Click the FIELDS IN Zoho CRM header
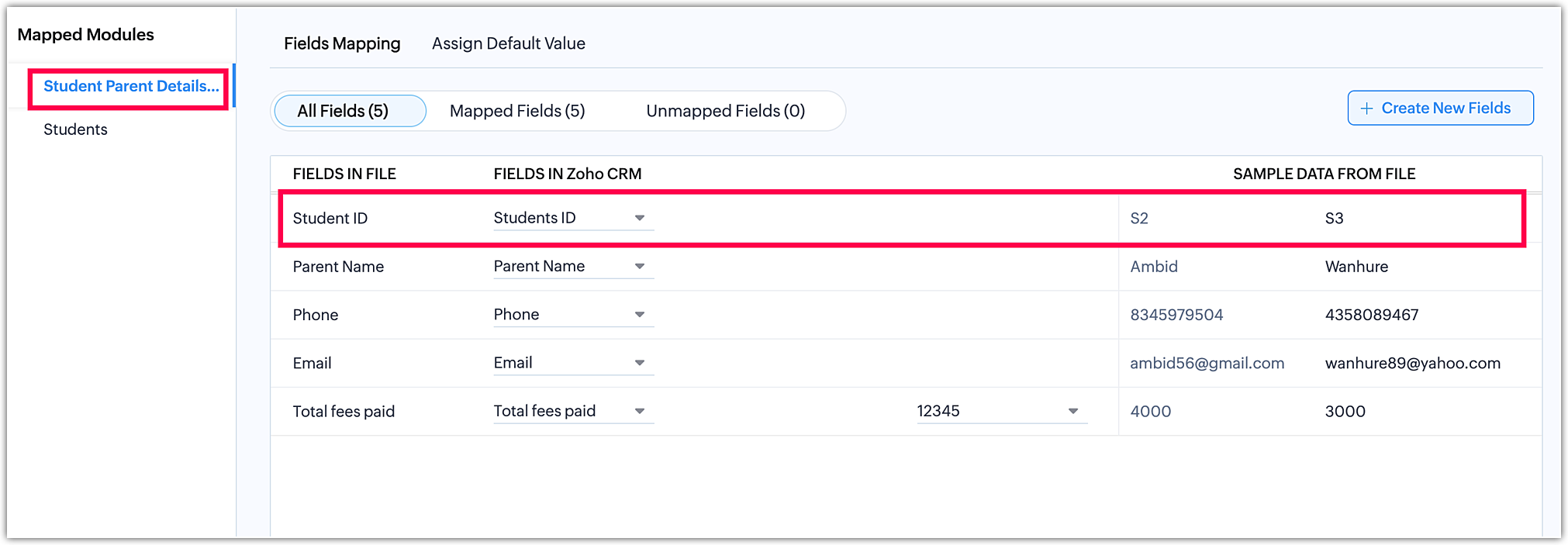 tap(567, 174)
